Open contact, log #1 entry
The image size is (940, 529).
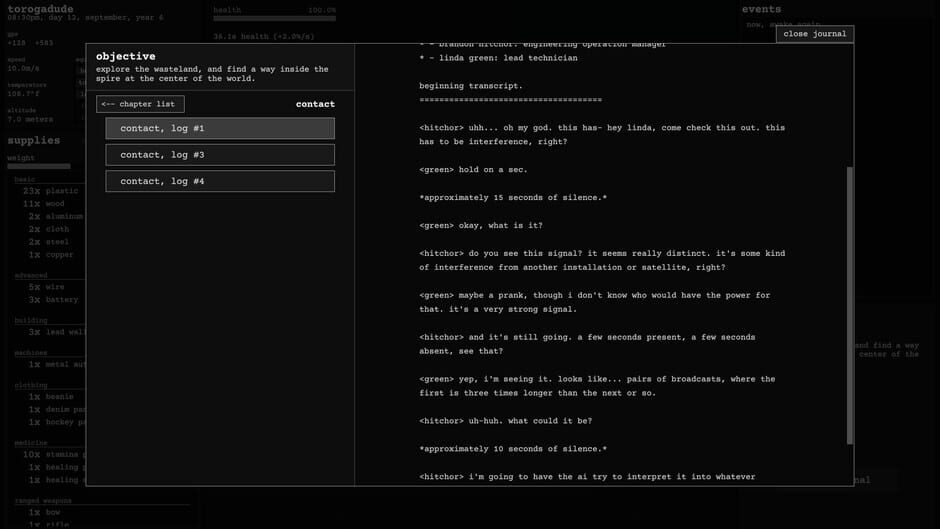(x=220, y=128)
